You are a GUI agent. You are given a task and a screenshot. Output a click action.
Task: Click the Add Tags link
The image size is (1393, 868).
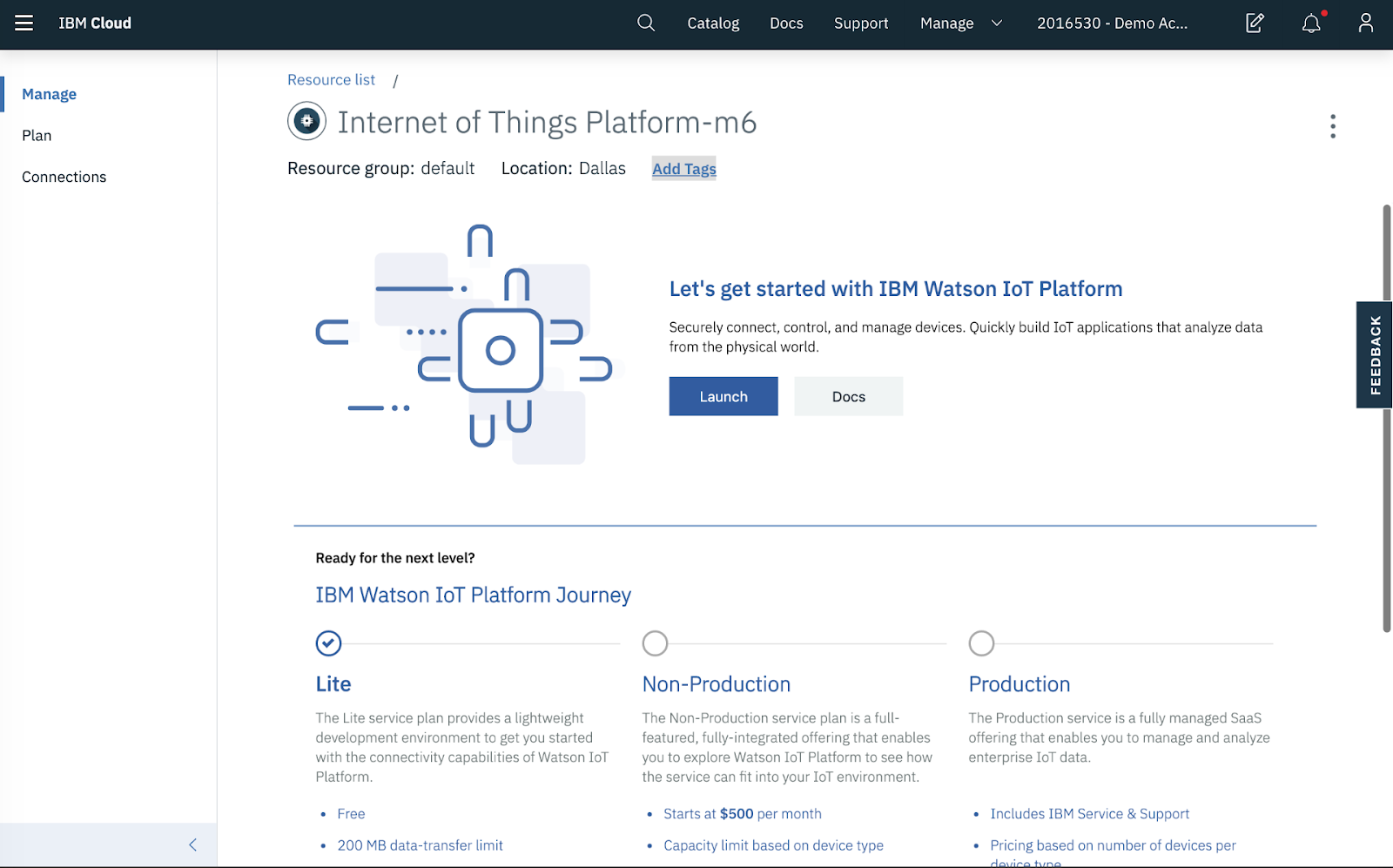684,169
